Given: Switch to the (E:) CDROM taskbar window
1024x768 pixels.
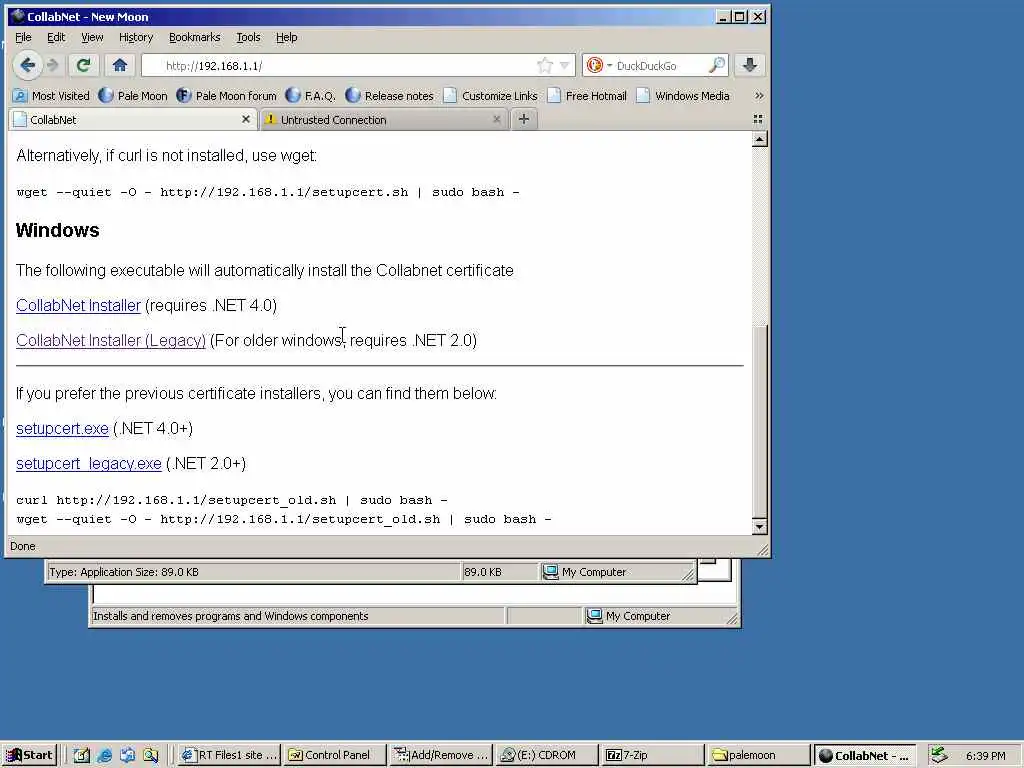Looking at the screenshot, I should (x=547, y=756).
